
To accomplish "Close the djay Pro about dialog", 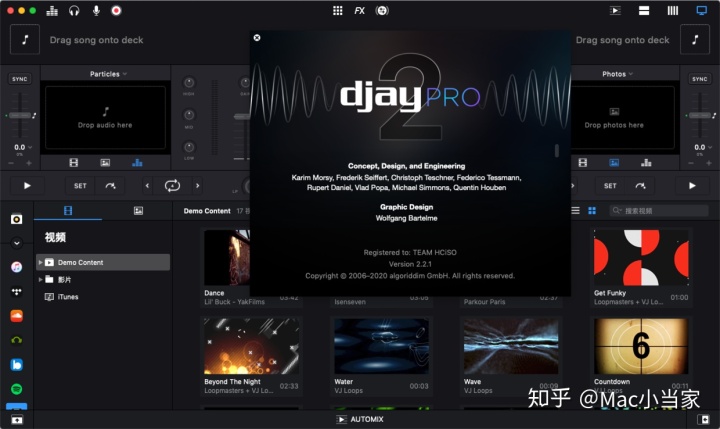I will pyautogui.click(x=257, y=38).
